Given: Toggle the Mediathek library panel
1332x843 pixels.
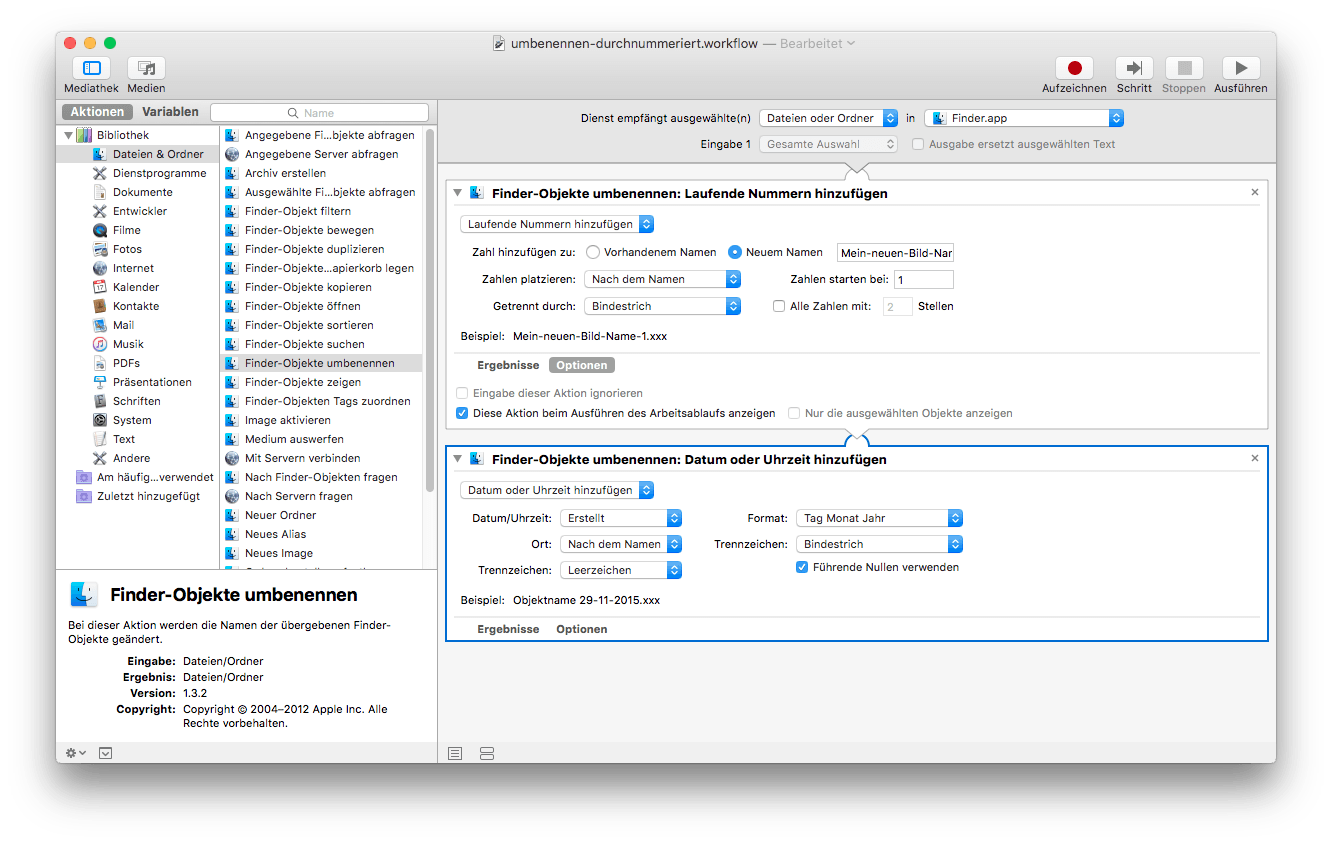Looking at the screenshot, I should pos(91,68).
